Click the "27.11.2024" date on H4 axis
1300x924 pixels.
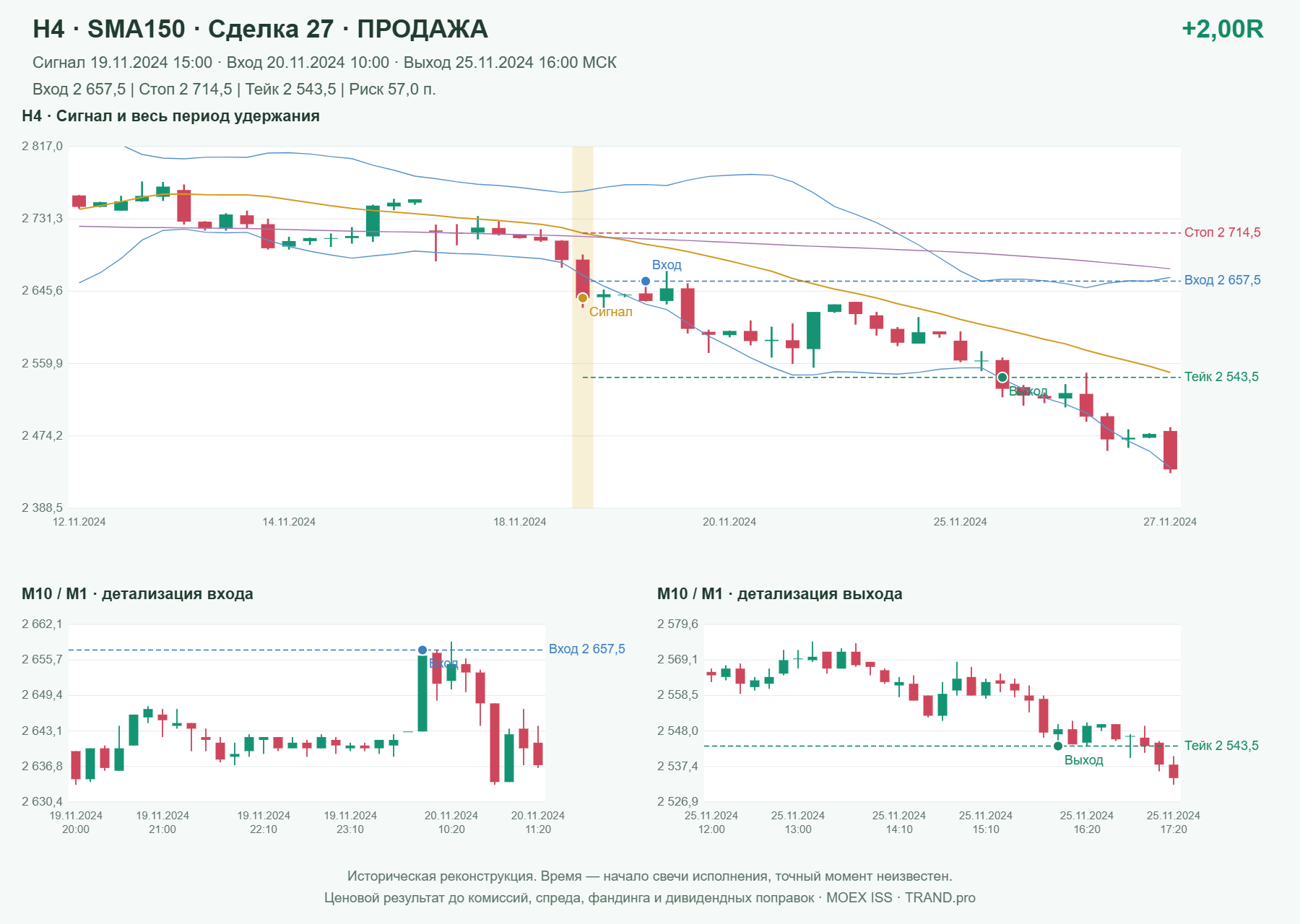click(x=1170, y=522)
